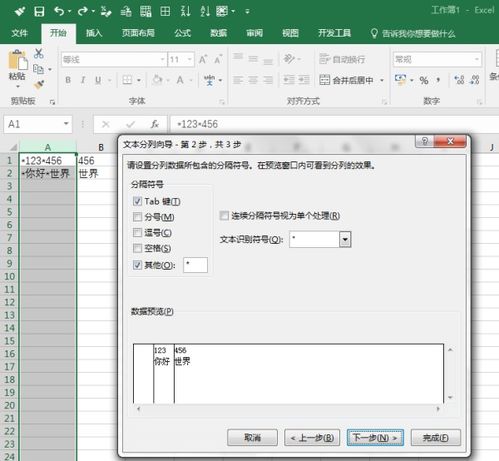Click the Decrease Font Size icon
The image size is (499, 461).
pos(218,59)
